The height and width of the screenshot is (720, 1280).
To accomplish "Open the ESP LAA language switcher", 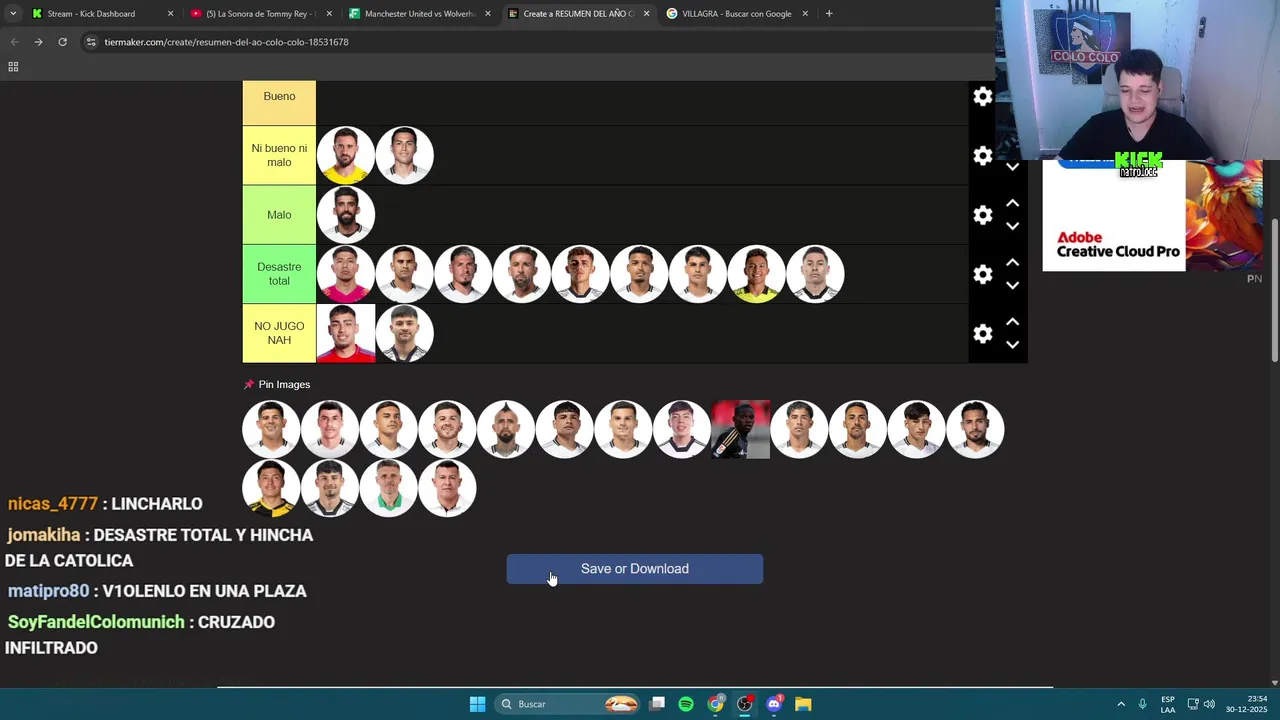I will click(1168, 704).
